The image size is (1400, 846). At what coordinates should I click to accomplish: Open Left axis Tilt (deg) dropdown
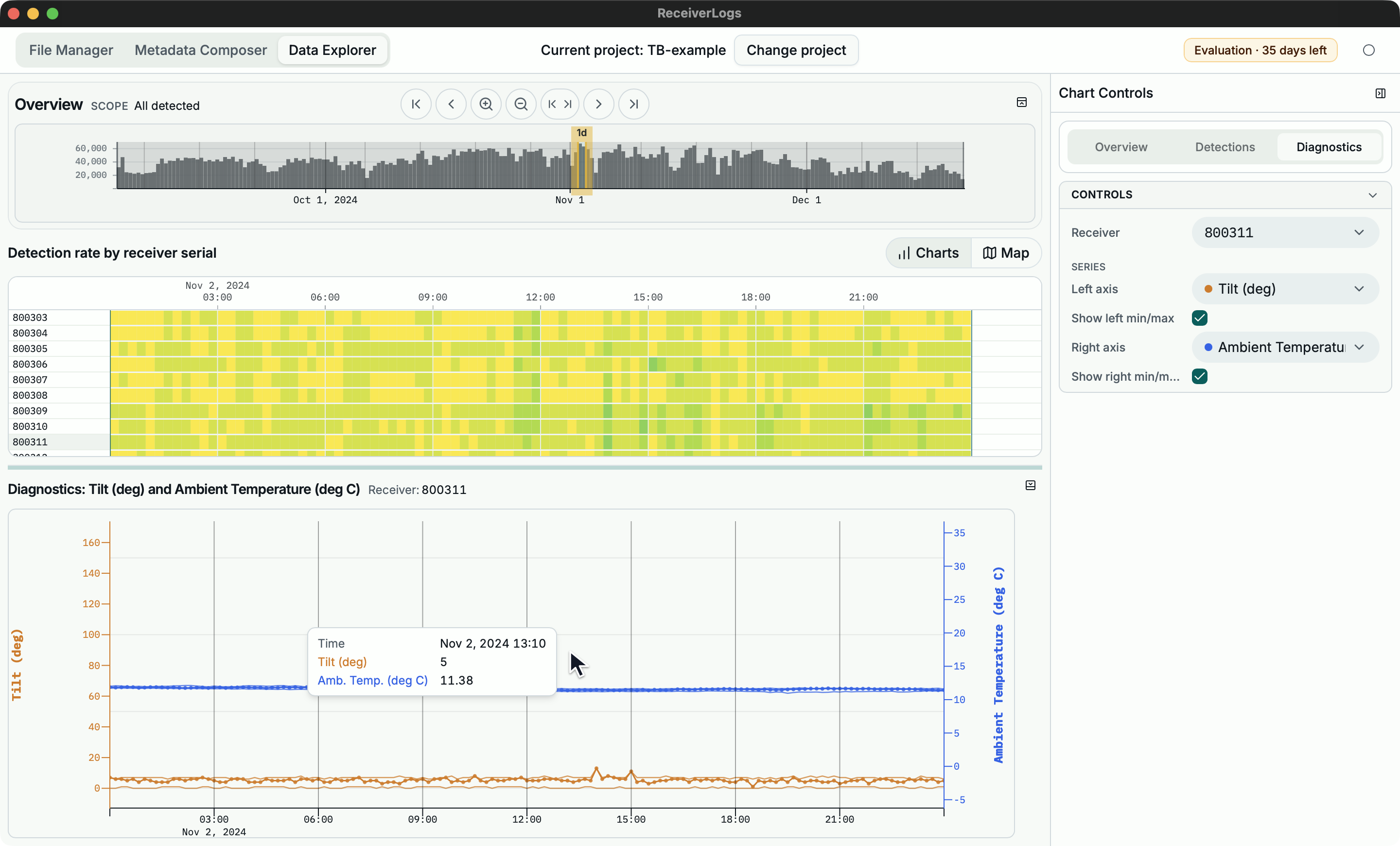click(x=1285, y=289)
